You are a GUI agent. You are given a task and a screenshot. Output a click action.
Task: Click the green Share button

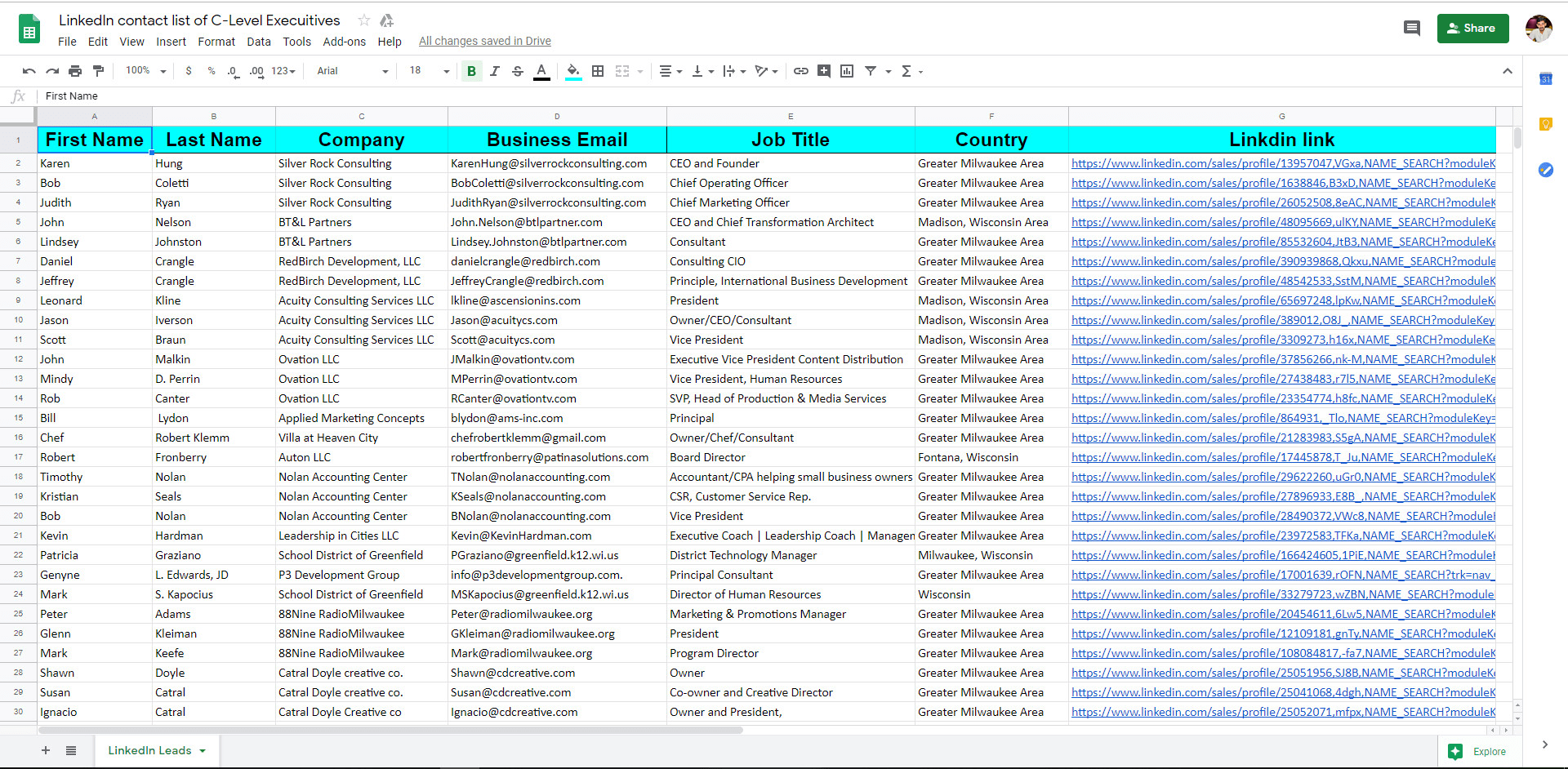pos(1472,29)
